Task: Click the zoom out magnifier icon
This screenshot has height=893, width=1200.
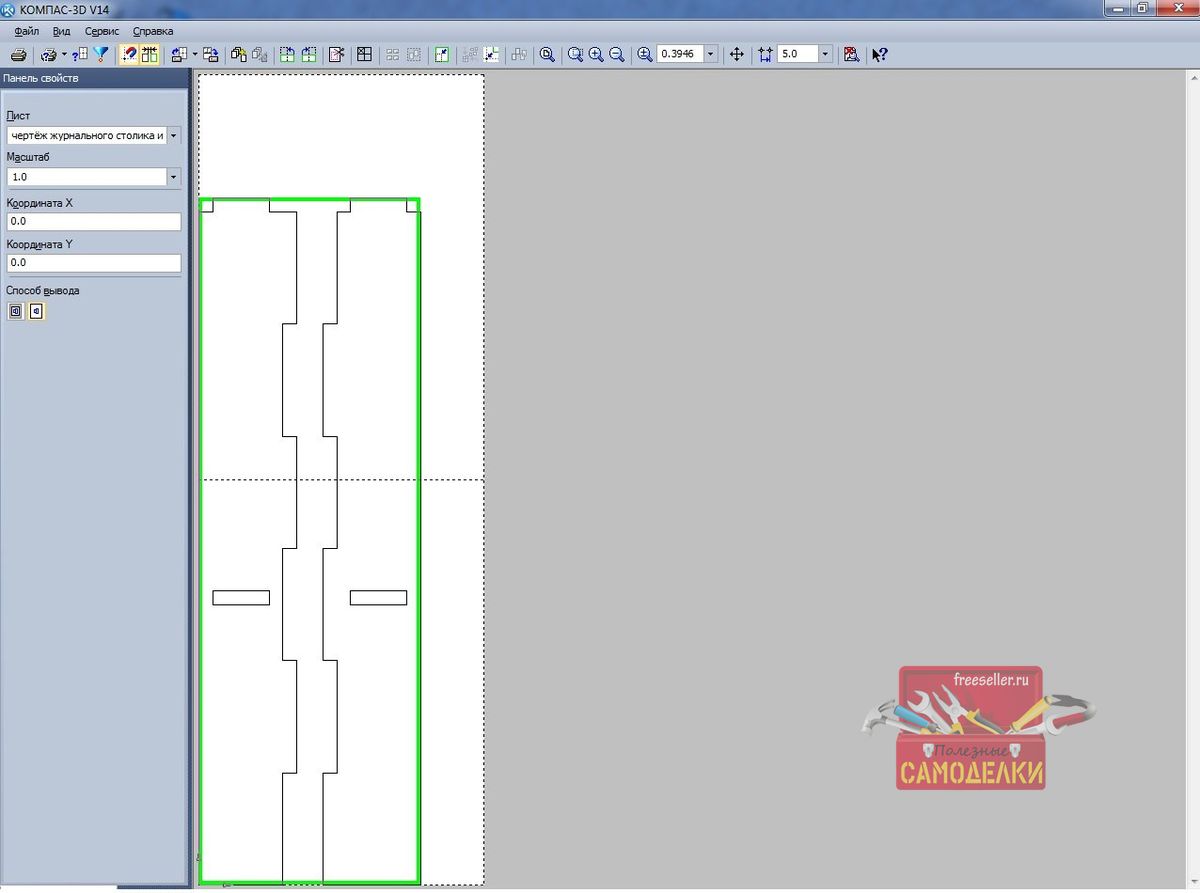Action: click(617, 55)
